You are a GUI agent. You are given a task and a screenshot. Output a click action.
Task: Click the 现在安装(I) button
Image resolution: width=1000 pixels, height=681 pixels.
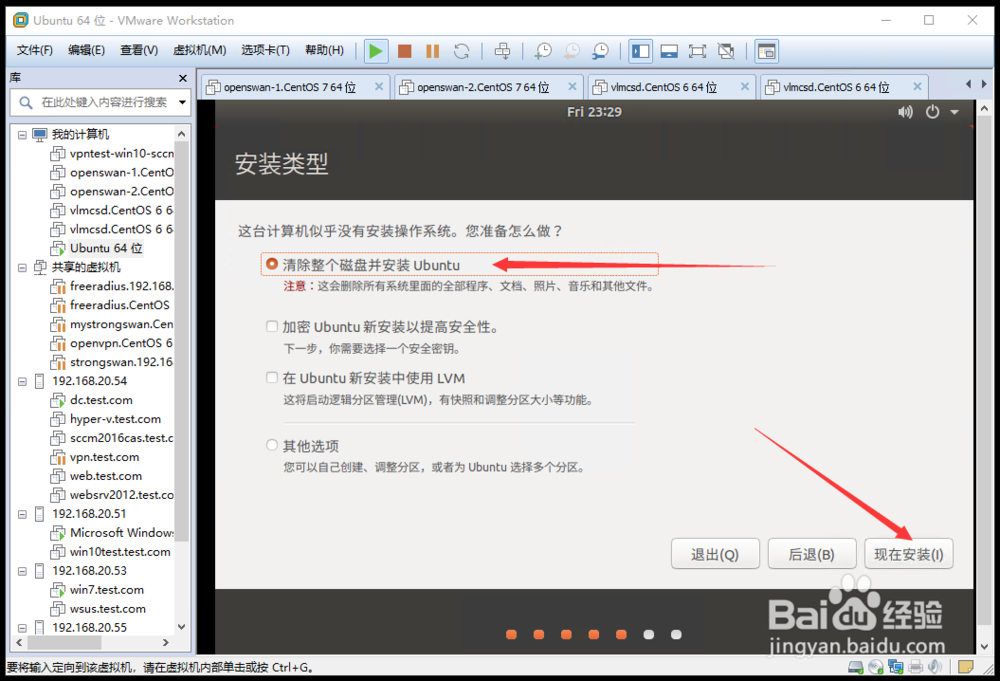tap(909, 553)
